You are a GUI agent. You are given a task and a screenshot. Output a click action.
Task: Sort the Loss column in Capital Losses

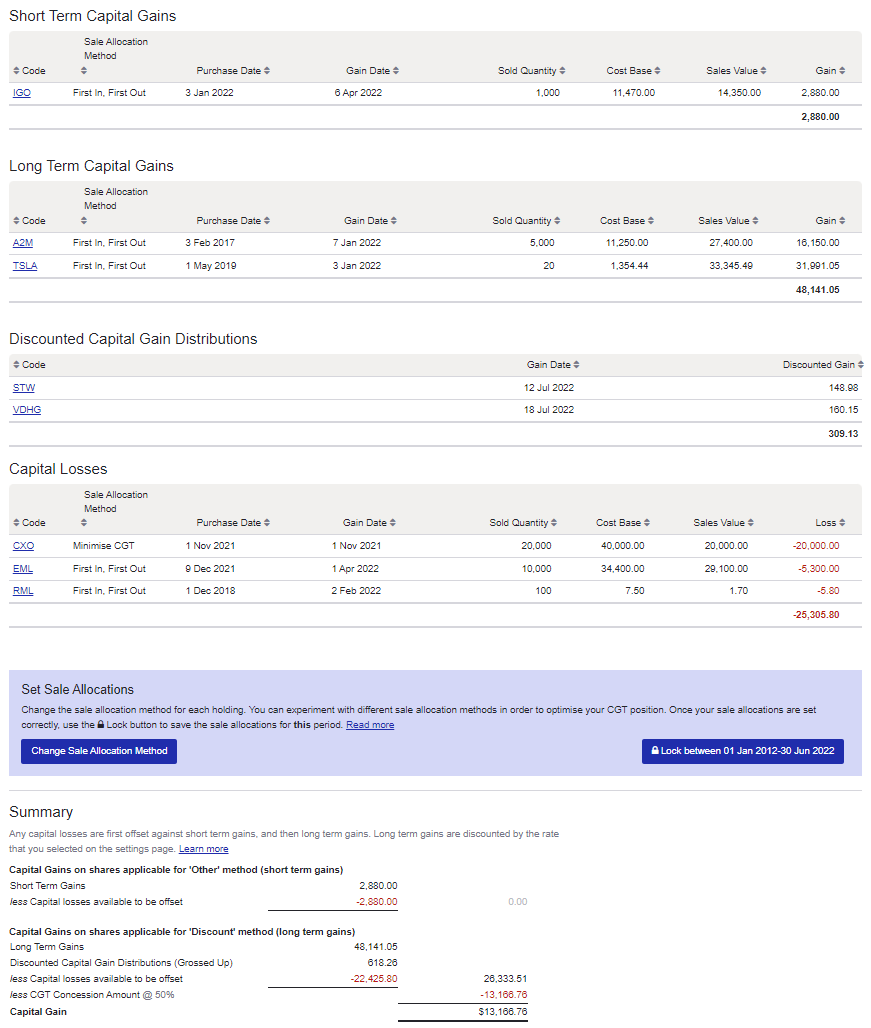(830, 522)
